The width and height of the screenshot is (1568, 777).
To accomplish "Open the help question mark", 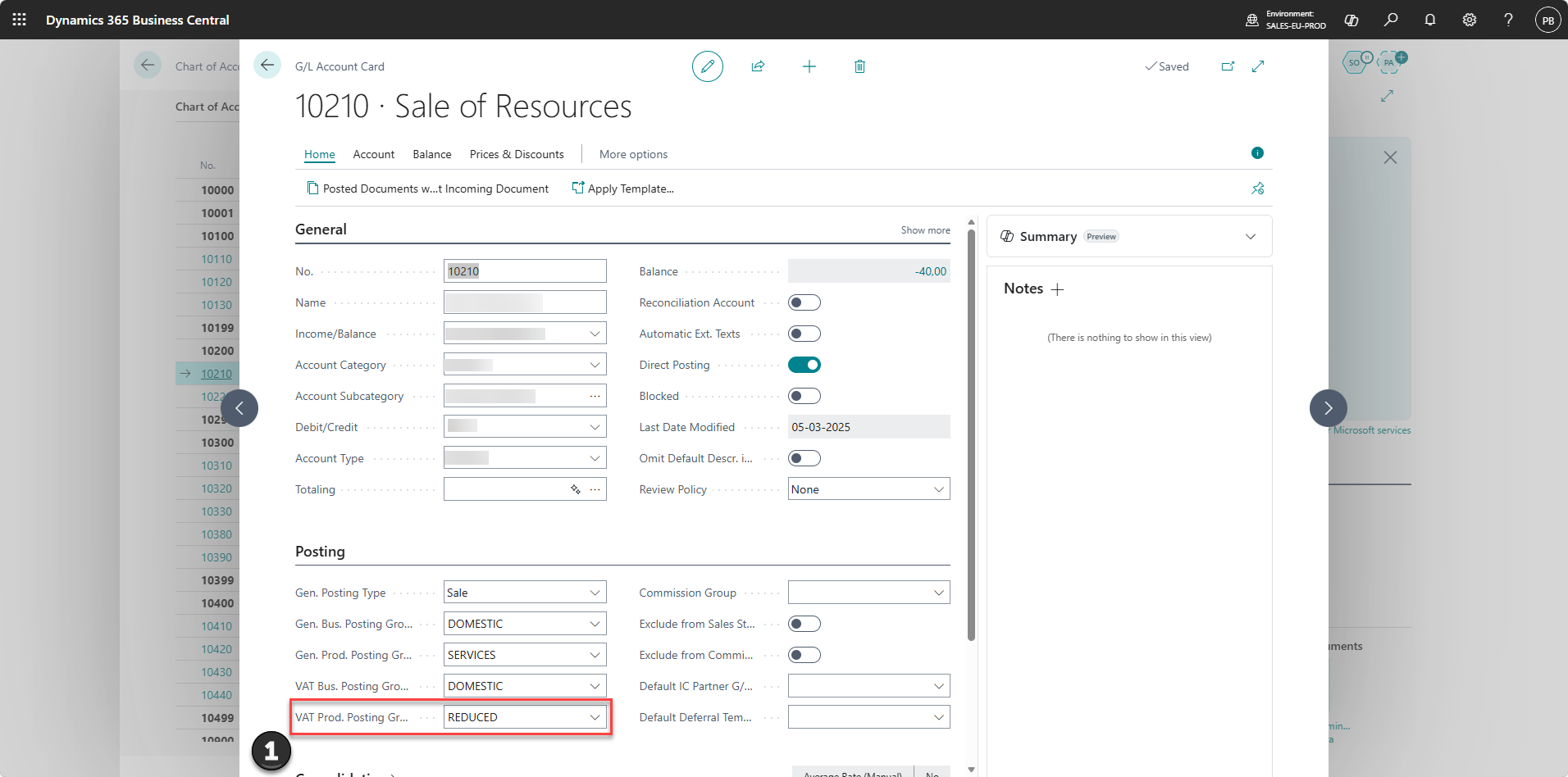I will (1508, 20).
